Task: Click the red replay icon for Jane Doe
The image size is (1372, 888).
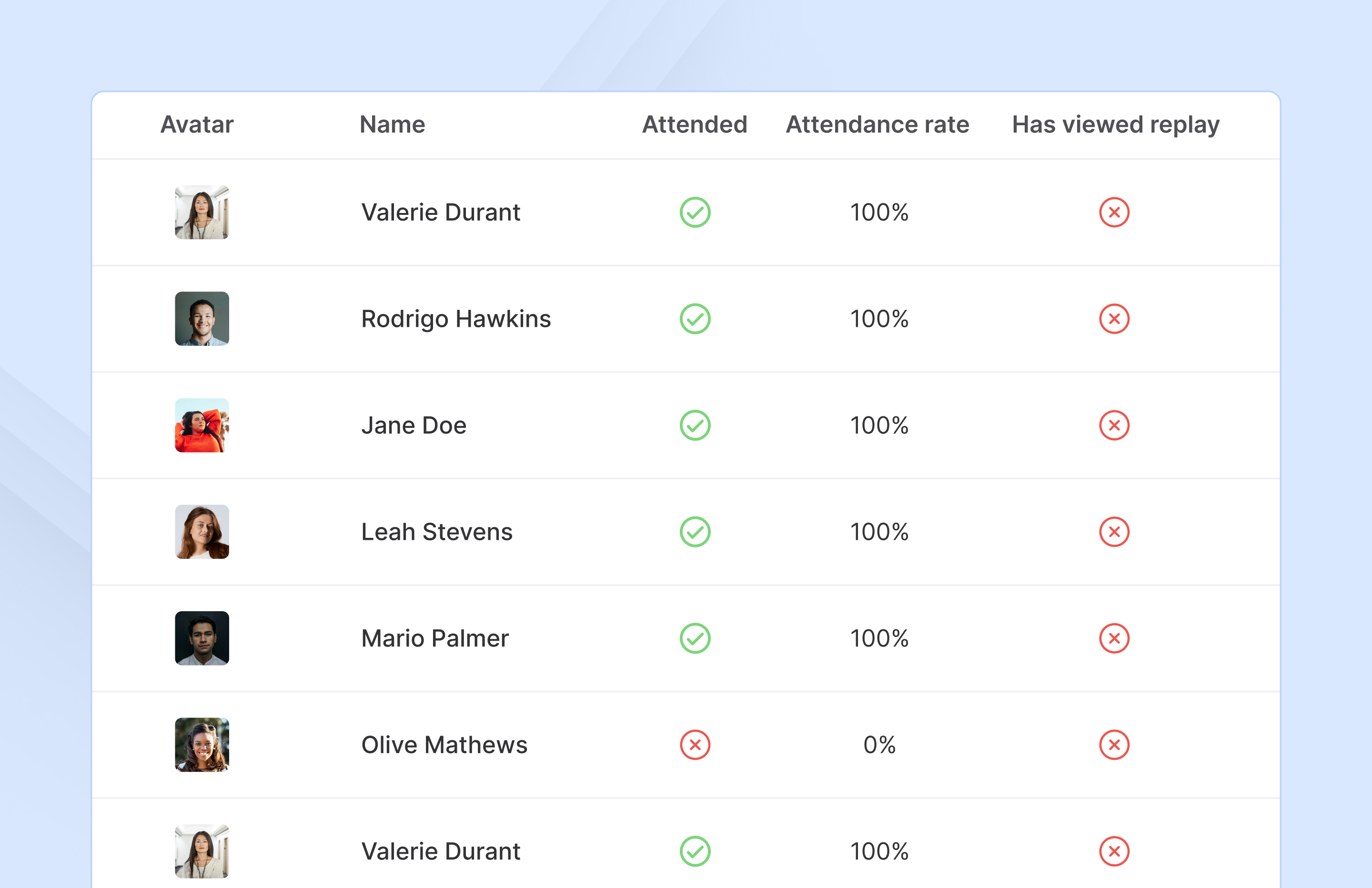Action: (x=1114, y=425)
